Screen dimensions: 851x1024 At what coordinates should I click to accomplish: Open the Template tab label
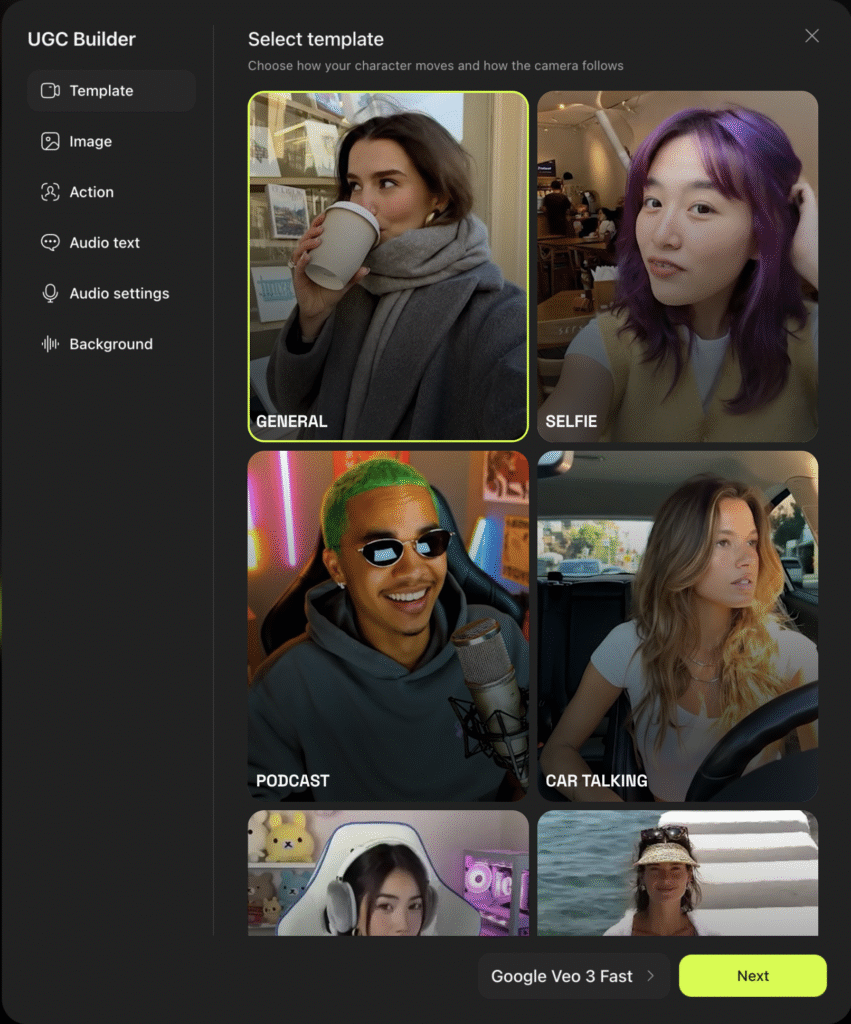click(x=101, y=91)
